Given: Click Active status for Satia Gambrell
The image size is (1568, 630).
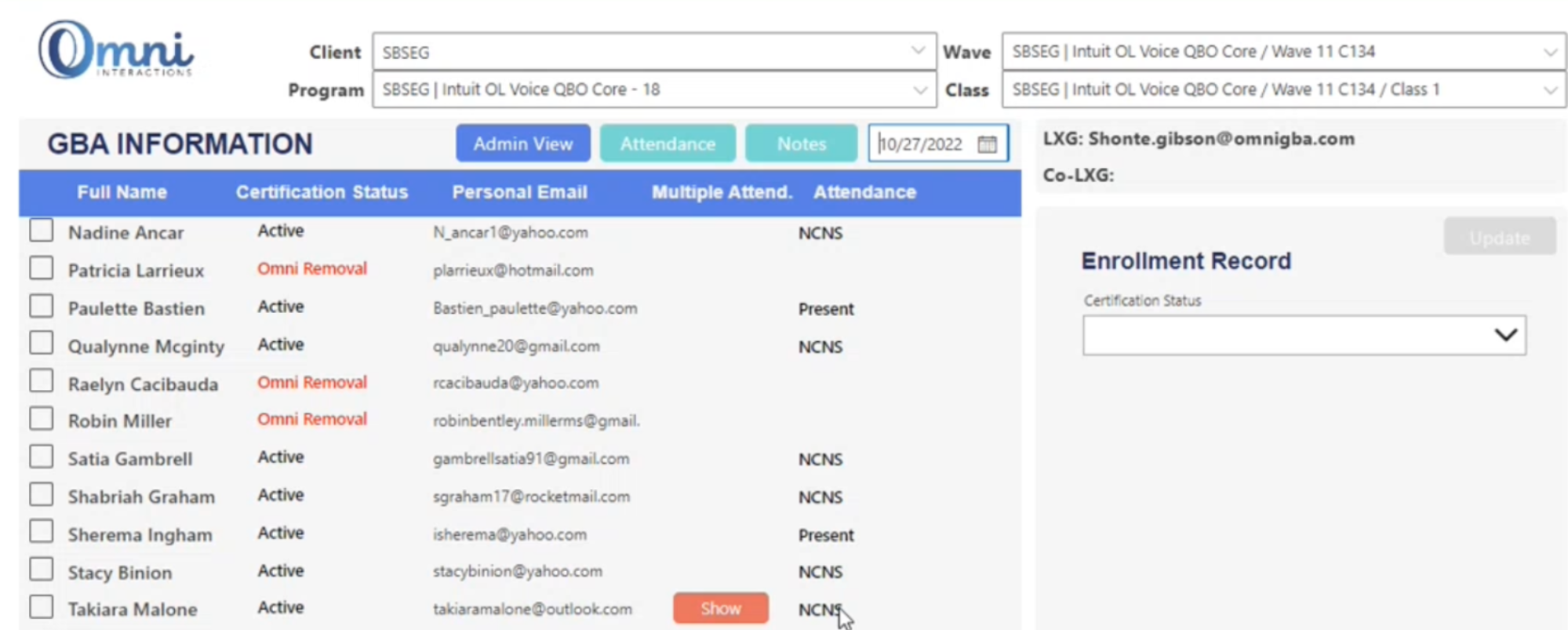Looking at the screenshot, I should [x=281, y=457].
